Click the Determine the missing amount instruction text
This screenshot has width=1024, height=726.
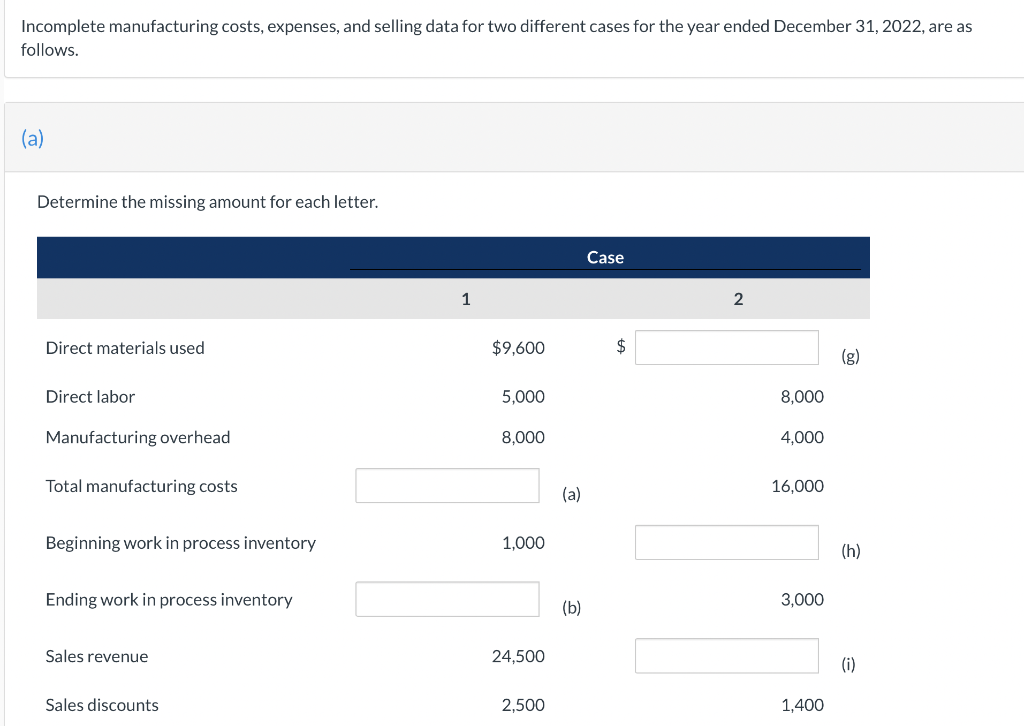coord(207,202)
